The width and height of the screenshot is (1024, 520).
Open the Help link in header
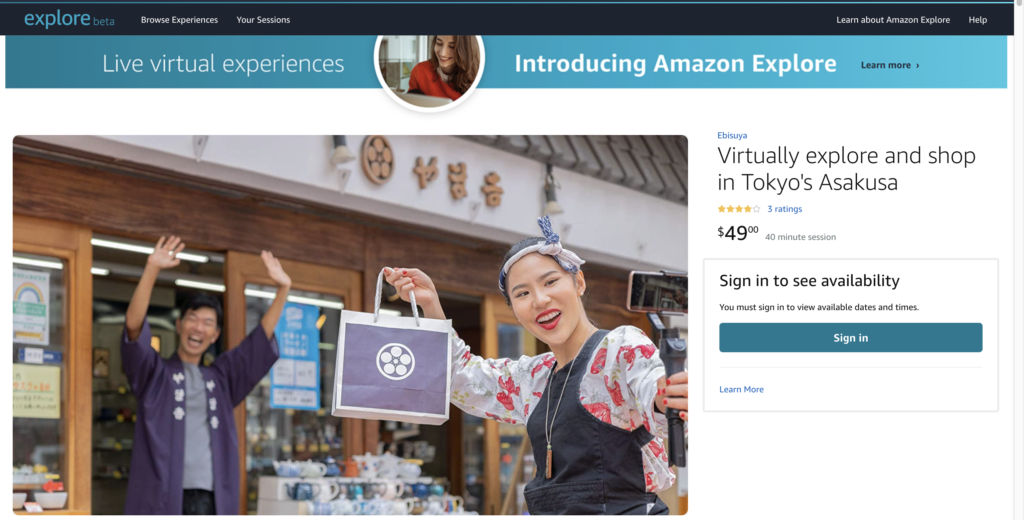coord(978,20)
